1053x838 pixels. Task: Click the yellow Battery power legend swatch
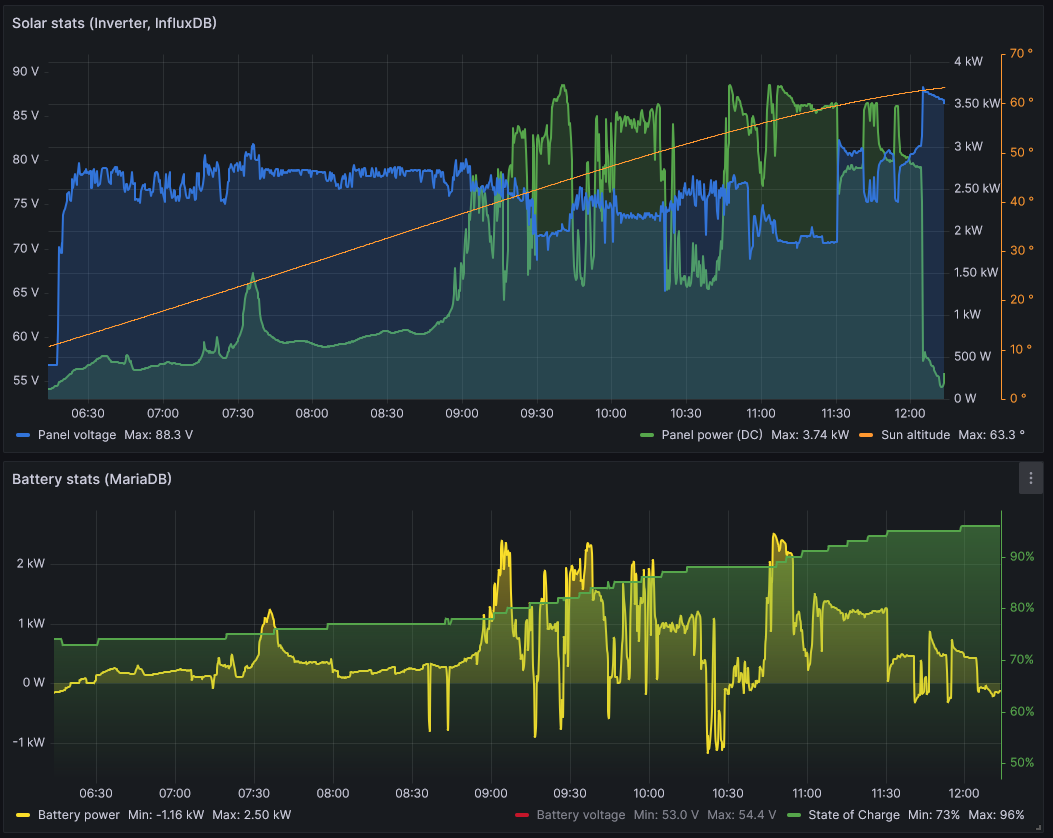point(24,815)
